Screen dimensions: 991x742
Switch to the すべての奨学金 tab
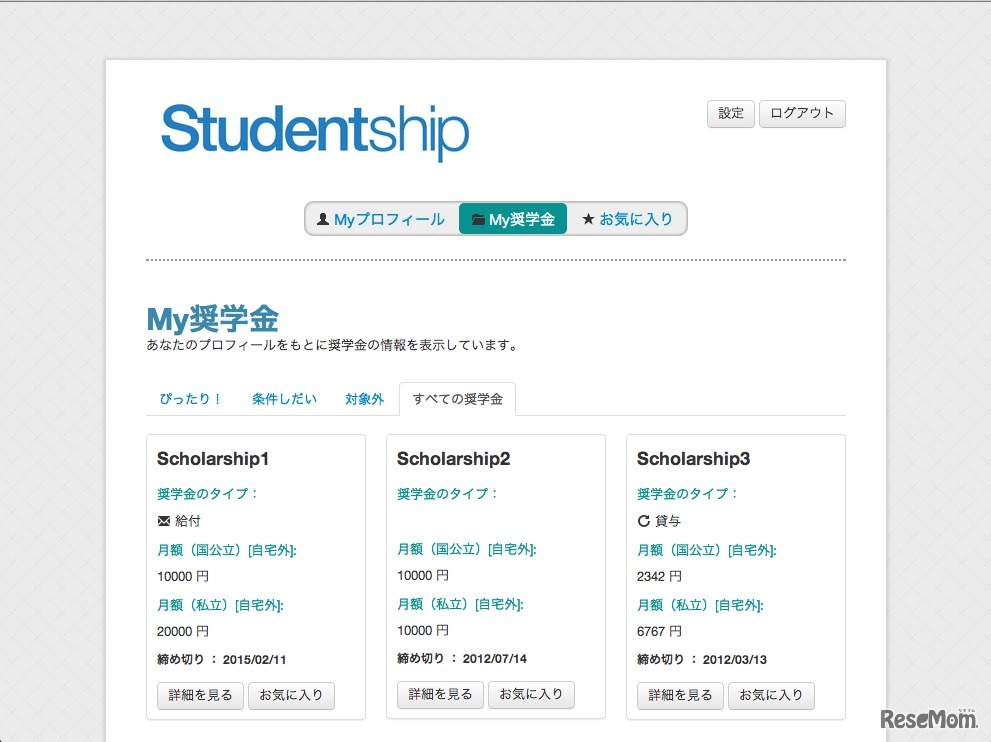pos(457,398)
